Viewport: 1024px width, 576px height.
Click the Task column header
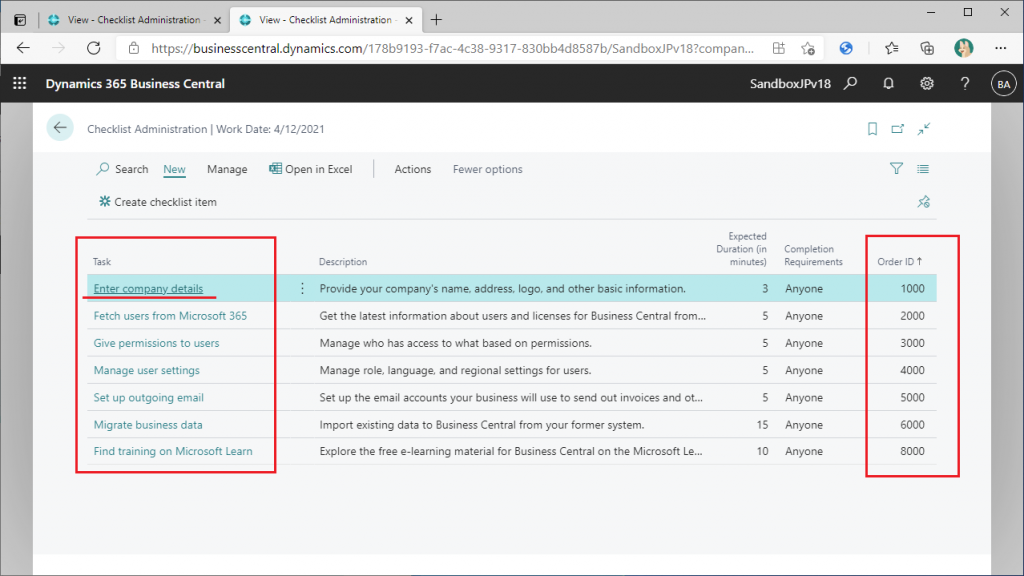click(x=102, y=261)
